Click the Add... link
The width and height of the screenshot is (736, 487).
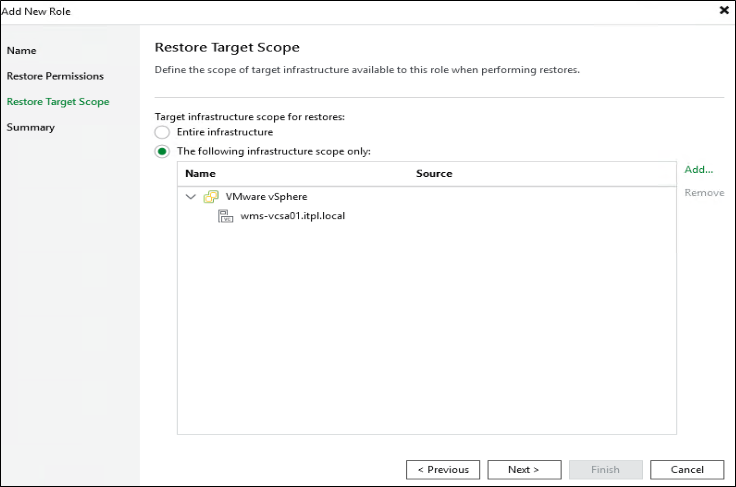pyautogui.click(x=698, y=170)
